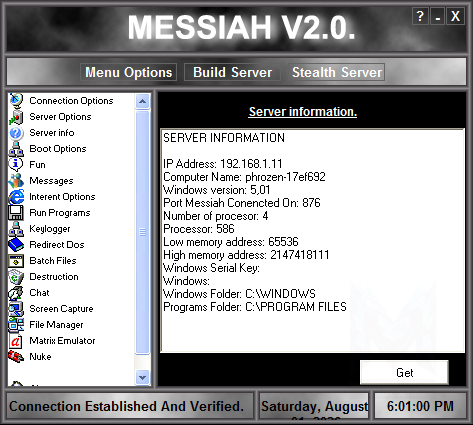
Task: Select the File Manager list entry
Action: tap(56, 325)
